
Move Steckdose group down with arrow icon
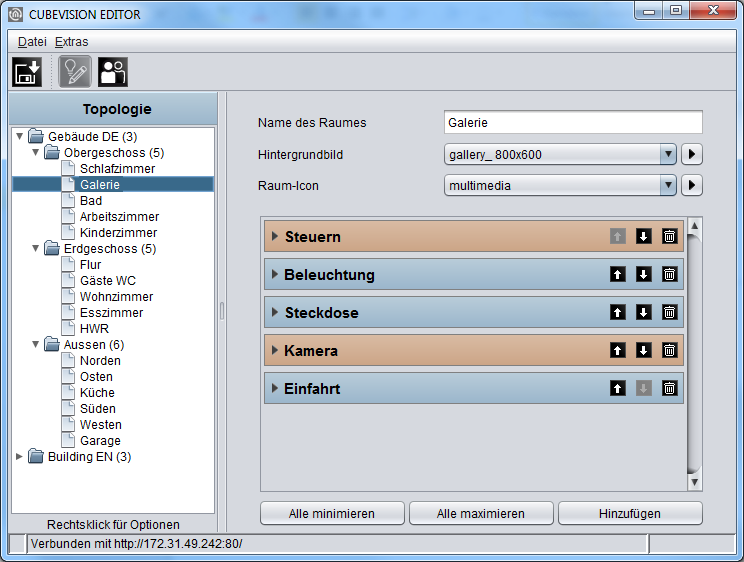pos(643,312)
